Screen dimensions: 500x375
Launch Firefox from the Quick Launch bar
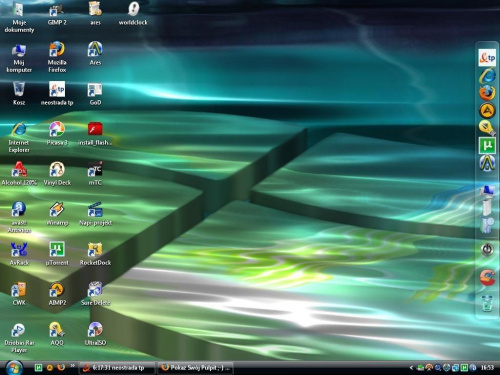click(61, 368)
